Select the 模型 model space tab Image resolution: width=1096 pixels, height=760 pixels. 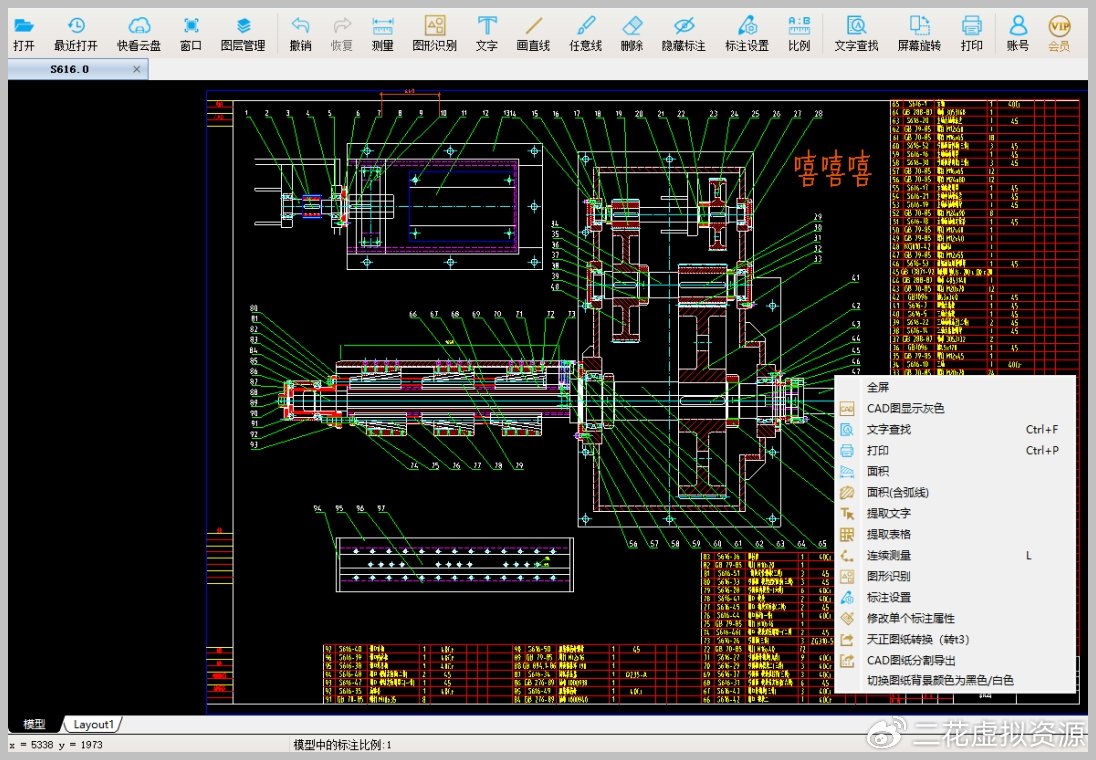pos(34,724)
